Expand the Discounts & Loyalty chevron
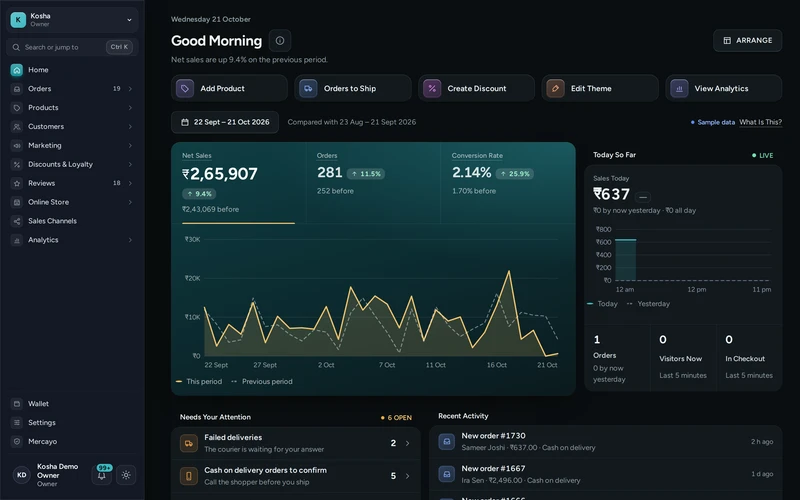 [x=130, y=164]
